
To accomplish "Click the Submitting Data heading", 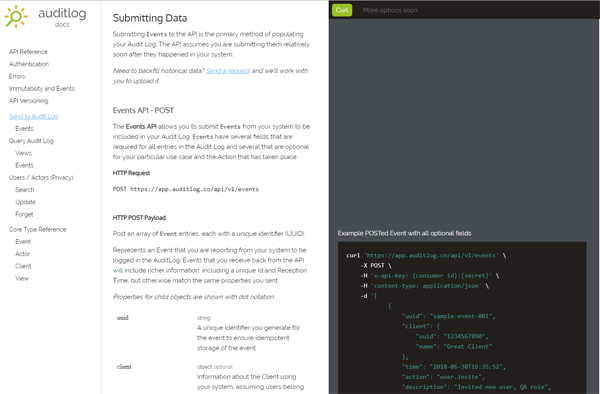I will pyautogui.click(x=150, y=18).
